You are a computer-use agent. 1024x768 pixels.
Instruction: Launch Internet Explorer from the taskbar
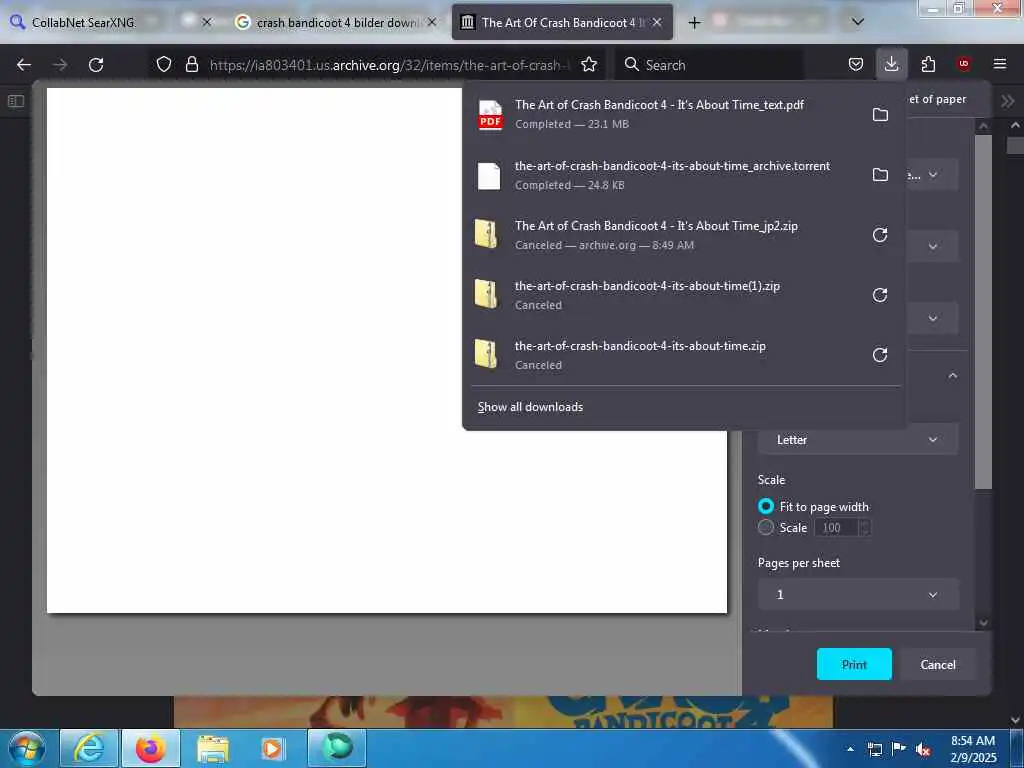click(x=89, y=748)
